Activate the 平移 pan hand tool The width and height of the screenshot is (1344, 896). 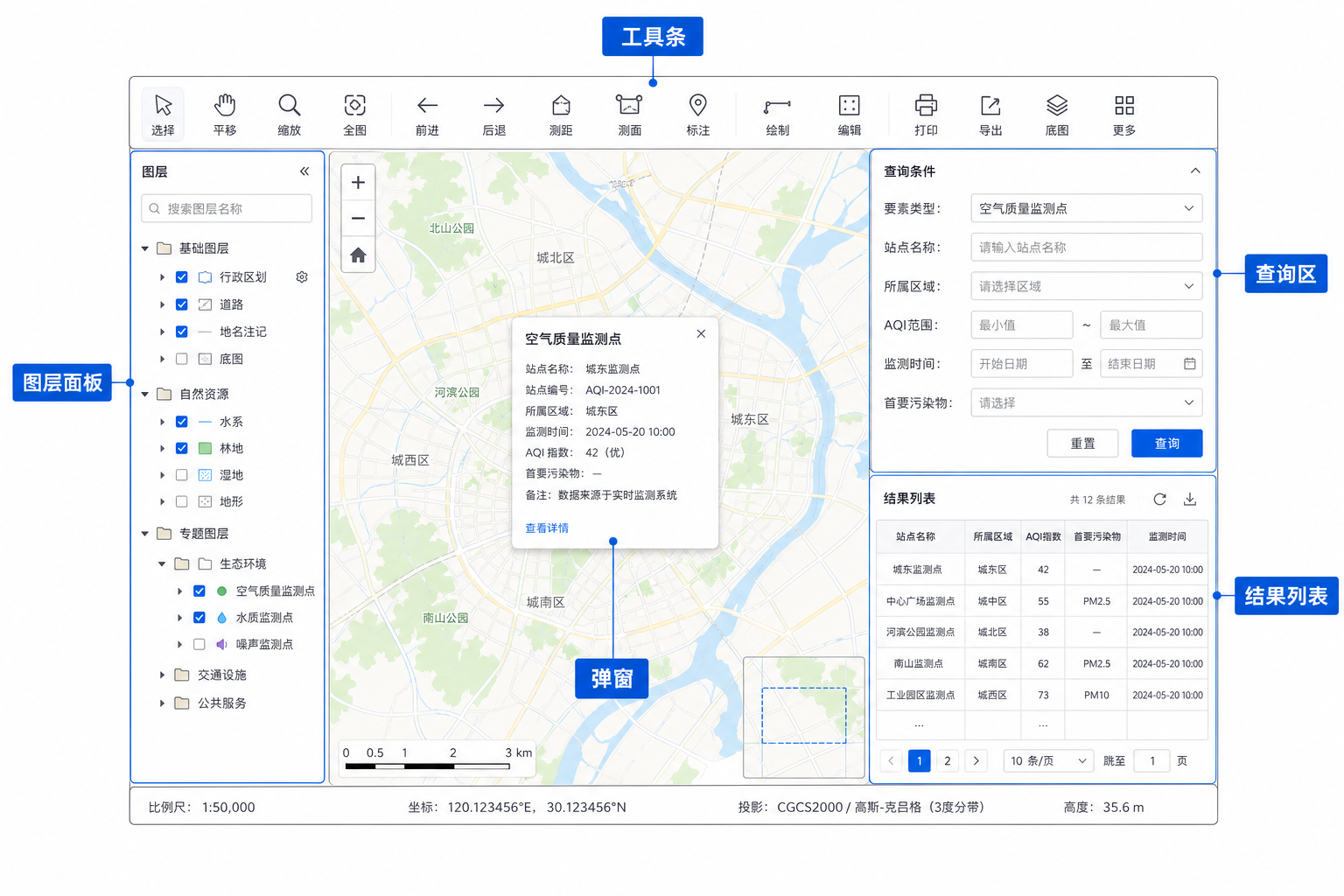(225, 114)
